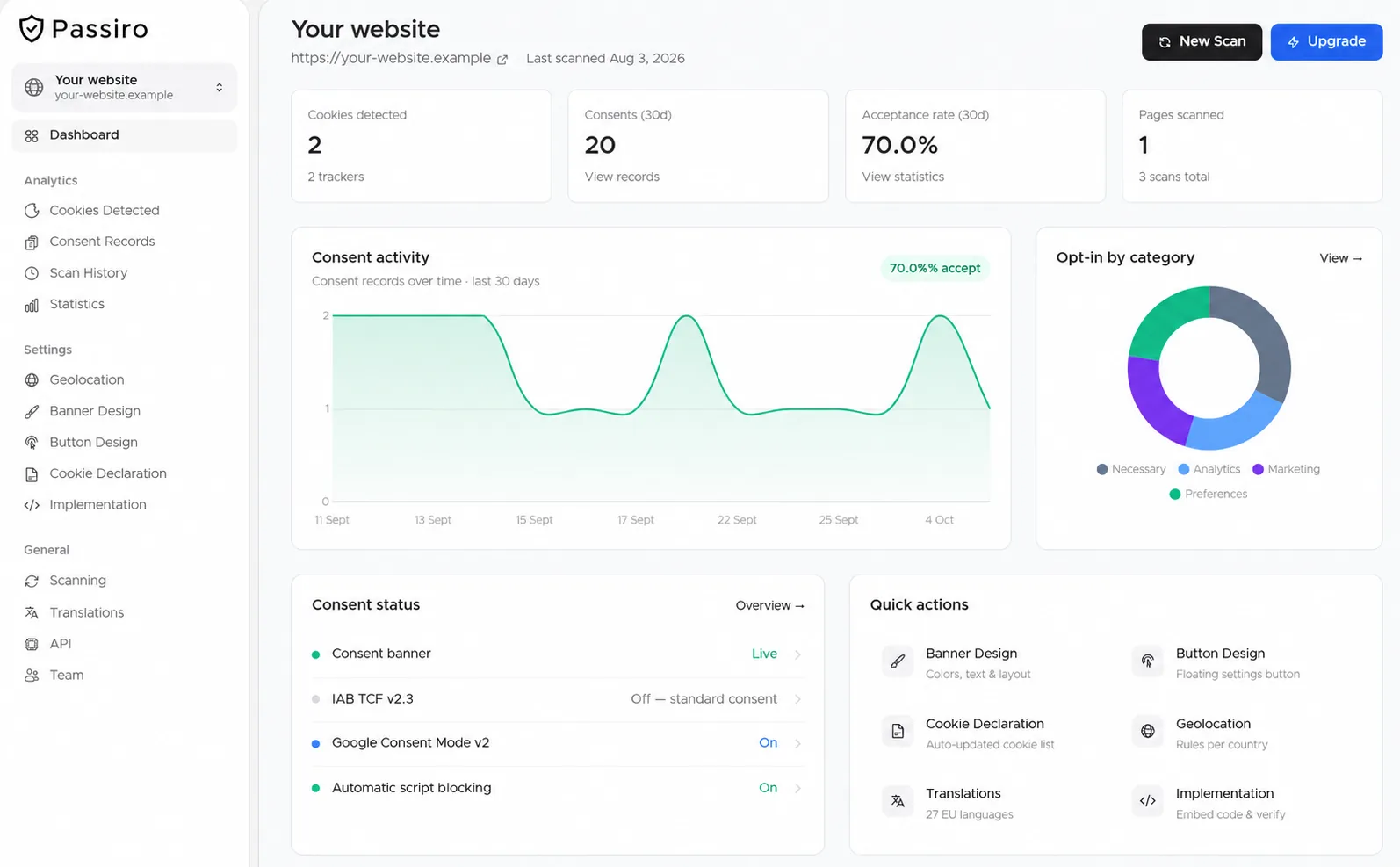
Task: Expand the Automatic script blocking chevron
Action: [797, 788]
